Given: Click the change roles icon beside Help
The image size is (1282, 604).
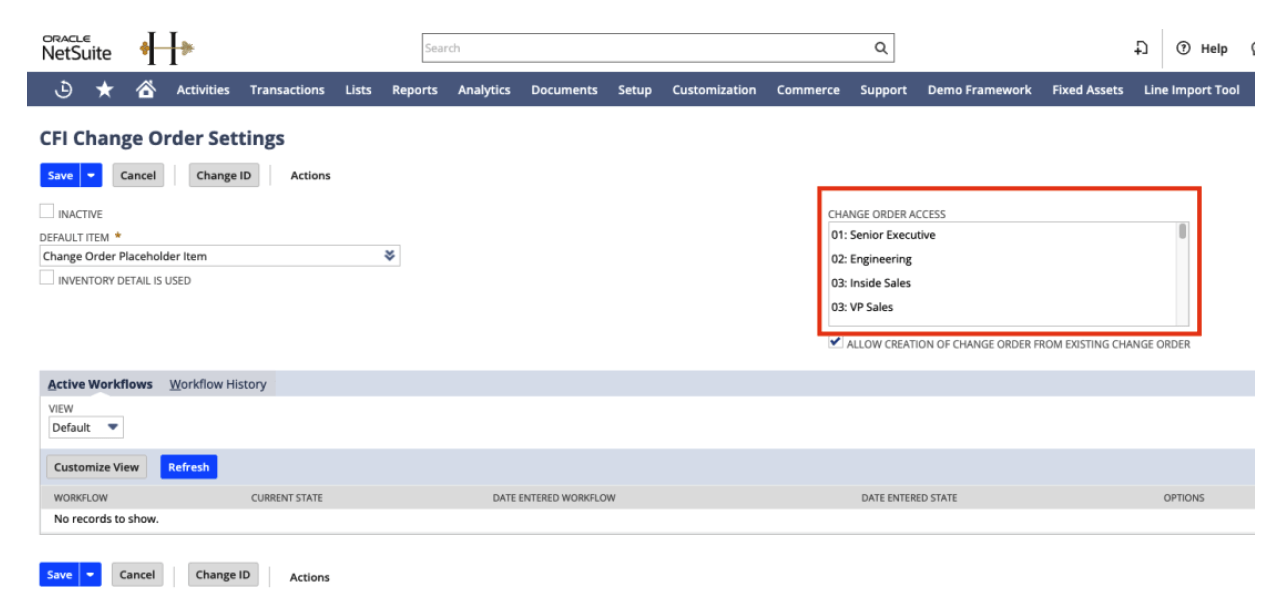Looking at the screenshot, I should (1140, 48).
